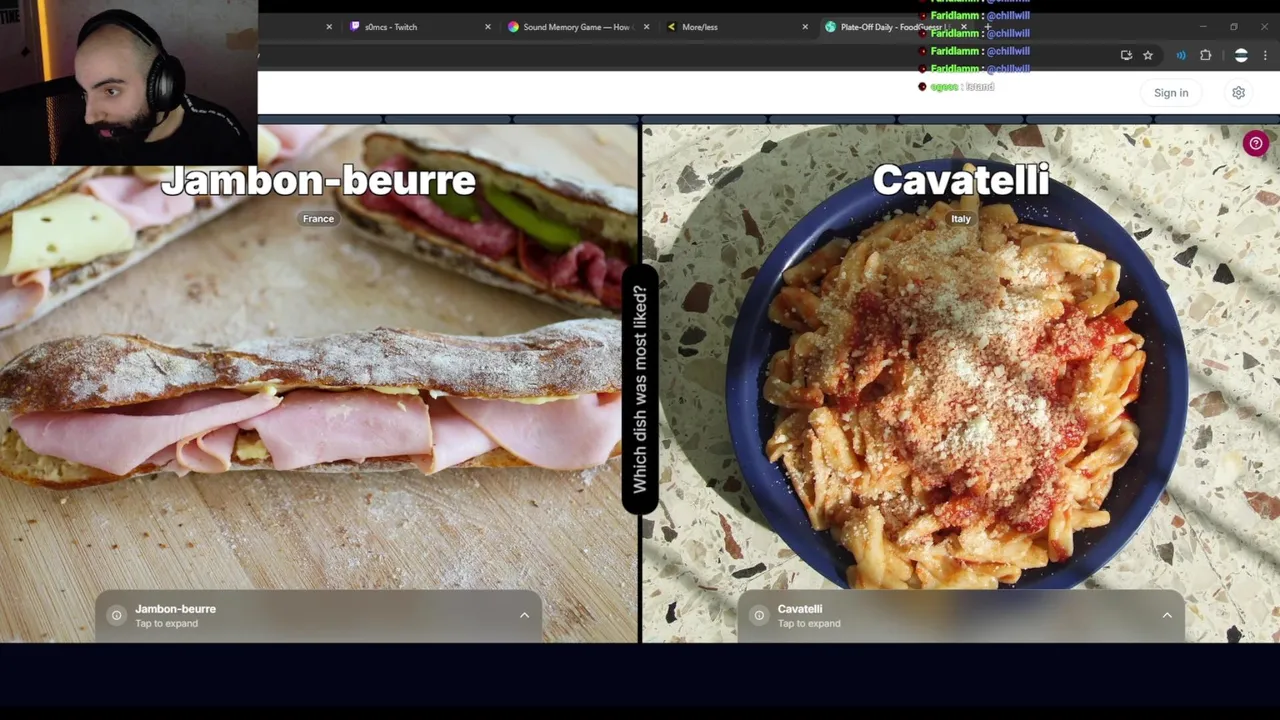1280x720 pixels.
Task: Click the FoodGuessr globe favicon
Action: 830,27
